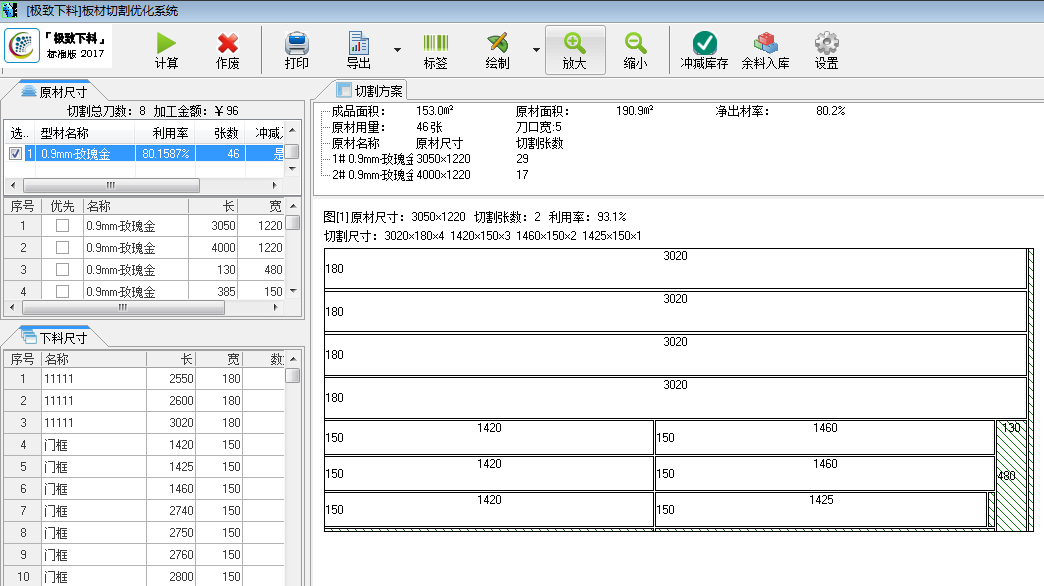This screenshot has height=586, width=1044.
Task: Open 设置 settings gear
Action: [826, 44]
